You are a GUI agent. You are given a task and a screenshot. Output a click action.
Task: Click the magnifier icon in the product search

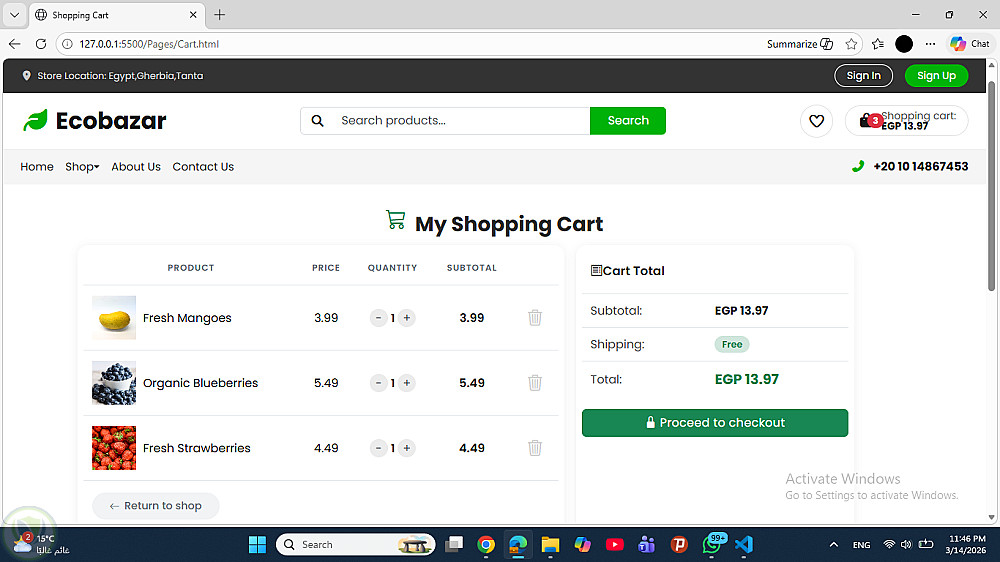click(318, 121)
